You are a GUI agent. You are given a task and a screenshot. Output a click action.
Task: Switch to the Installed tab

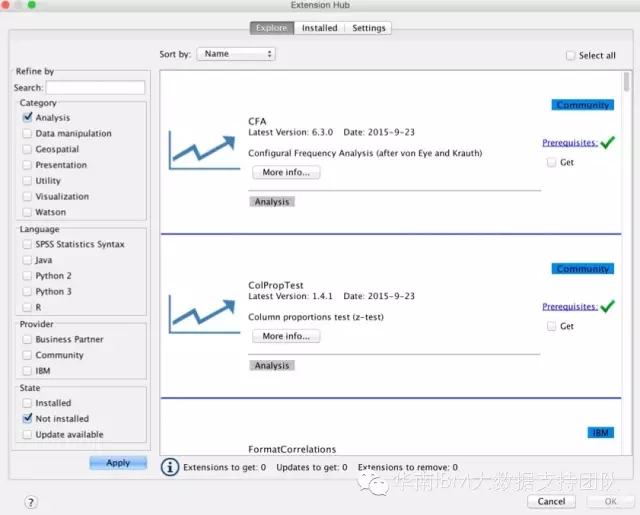320,28
